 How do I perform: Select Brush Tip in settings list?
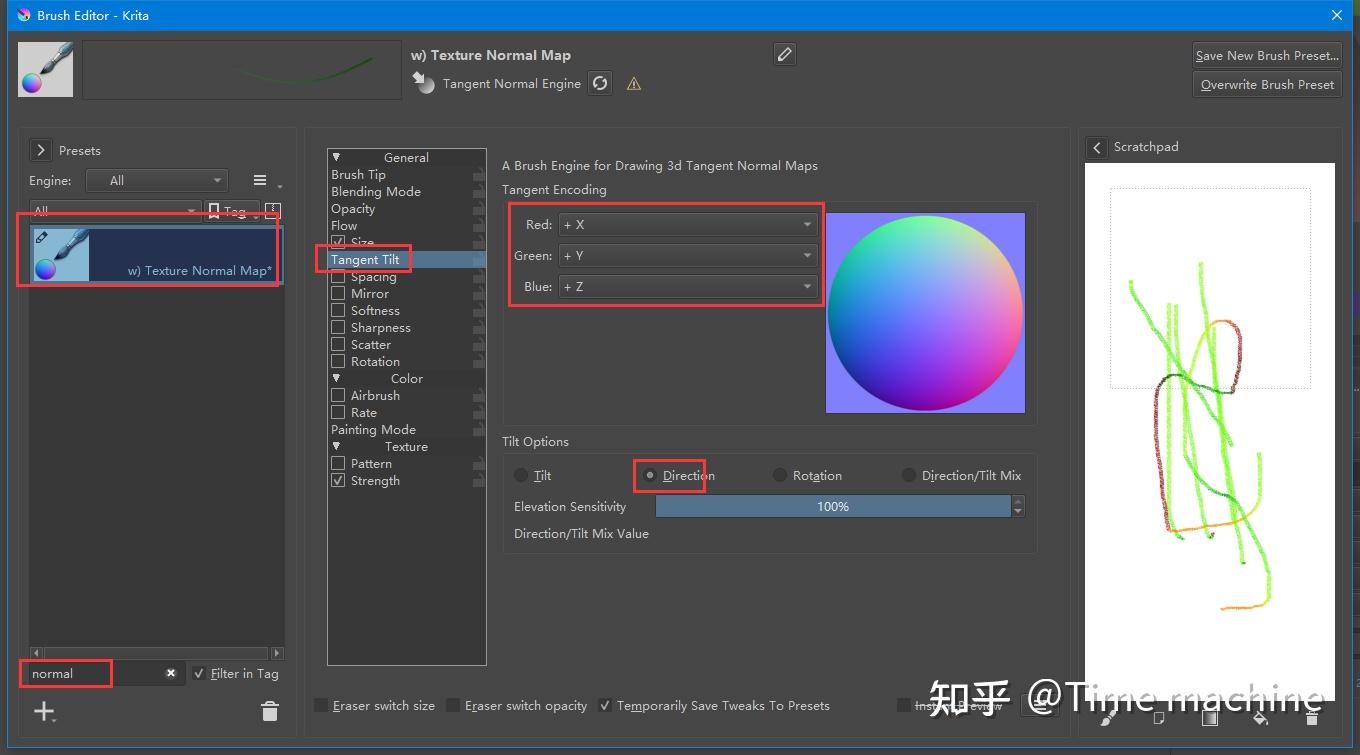point(358,175)
